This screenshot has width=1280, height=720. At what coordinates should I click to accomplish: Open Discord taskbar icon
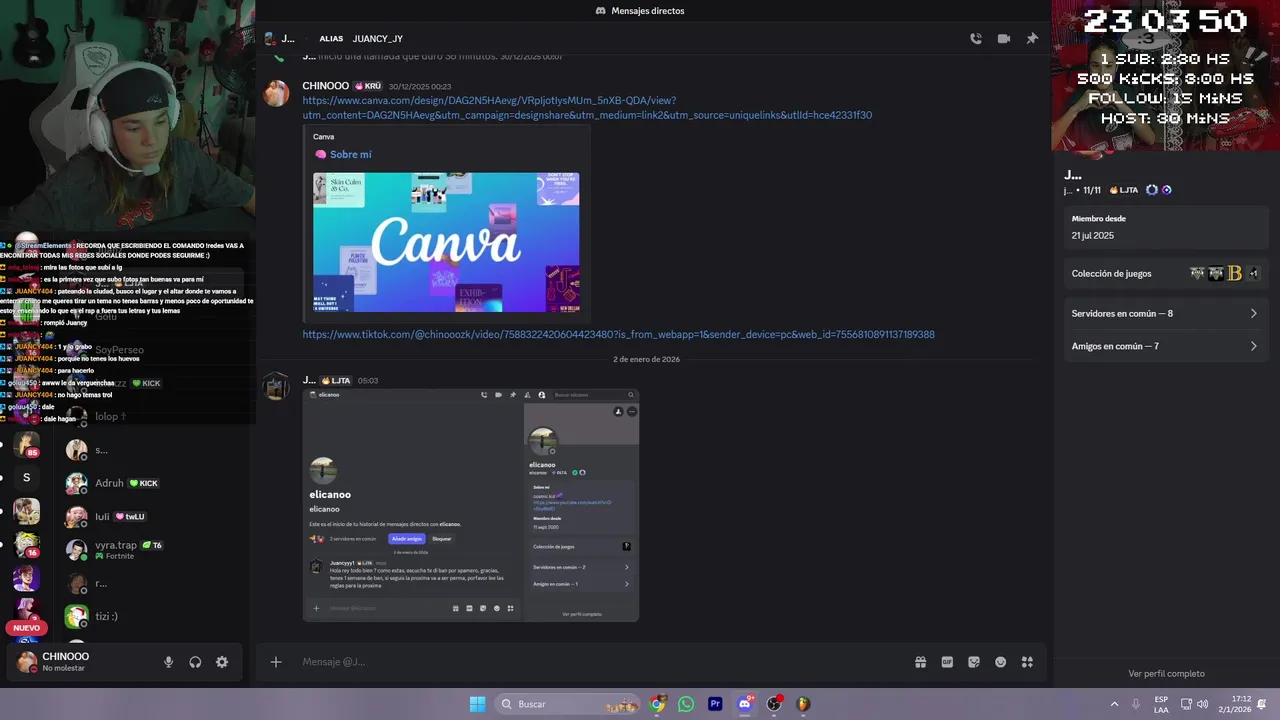pos(745,704)
